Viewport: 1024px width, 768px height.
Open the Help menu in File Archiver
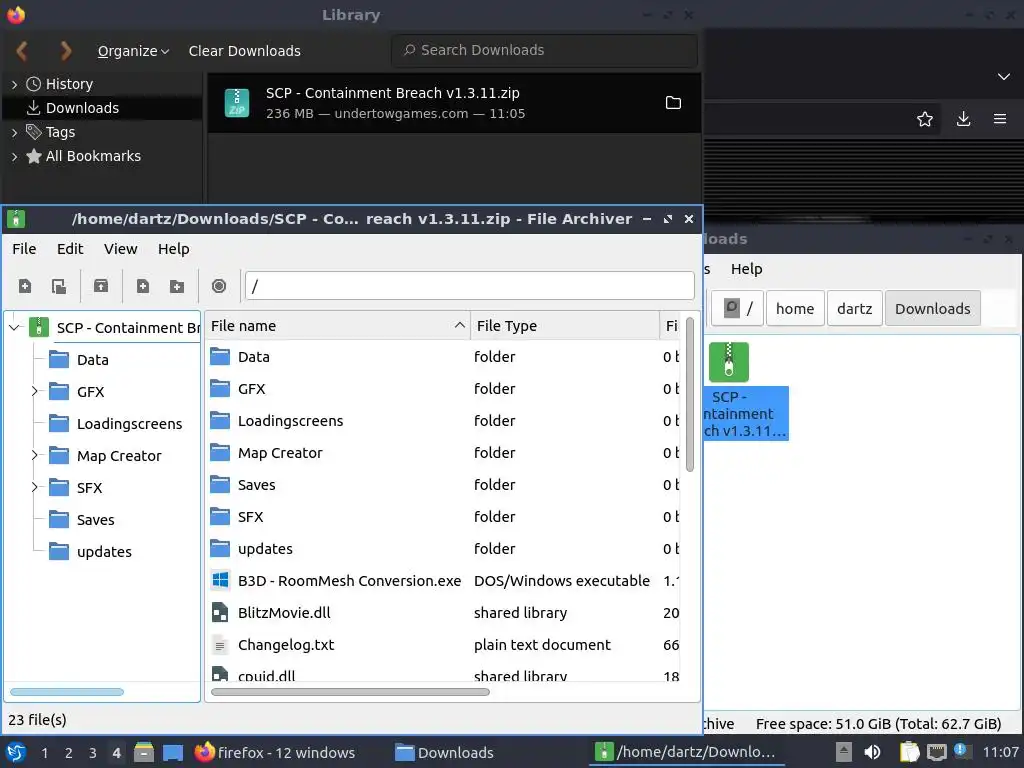pyautogui.click(x=174, y=249)
